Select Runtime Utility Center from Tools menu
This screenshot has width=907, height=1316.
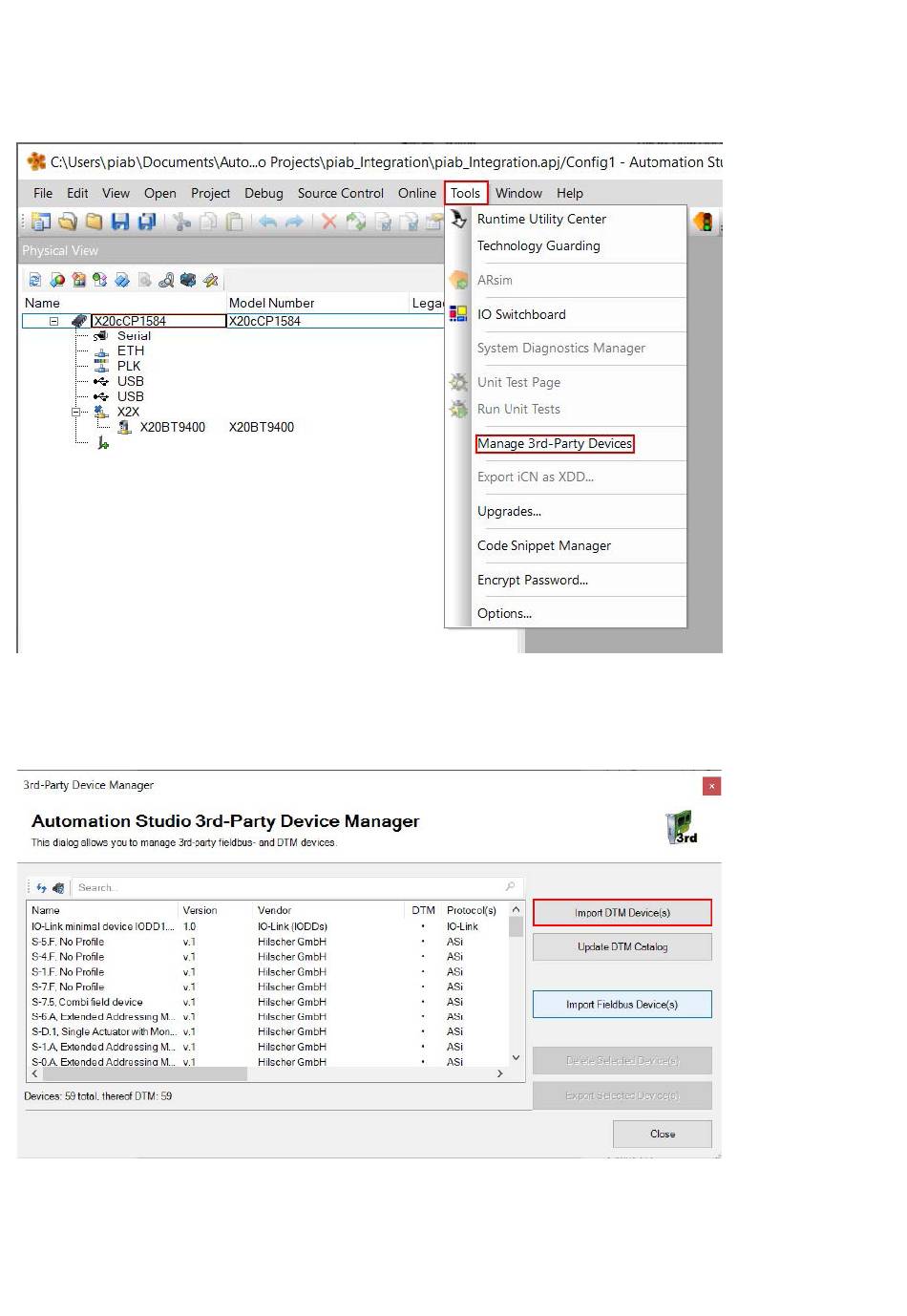point(541,219)
